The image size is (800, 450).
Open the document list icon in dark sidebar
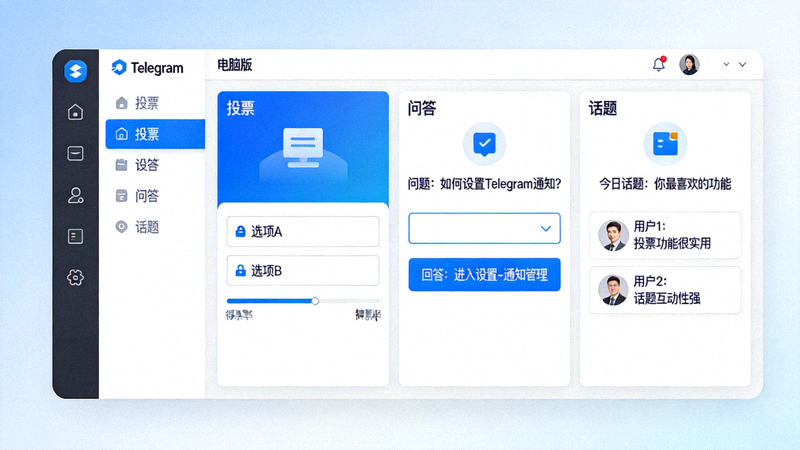pos(76,236)
